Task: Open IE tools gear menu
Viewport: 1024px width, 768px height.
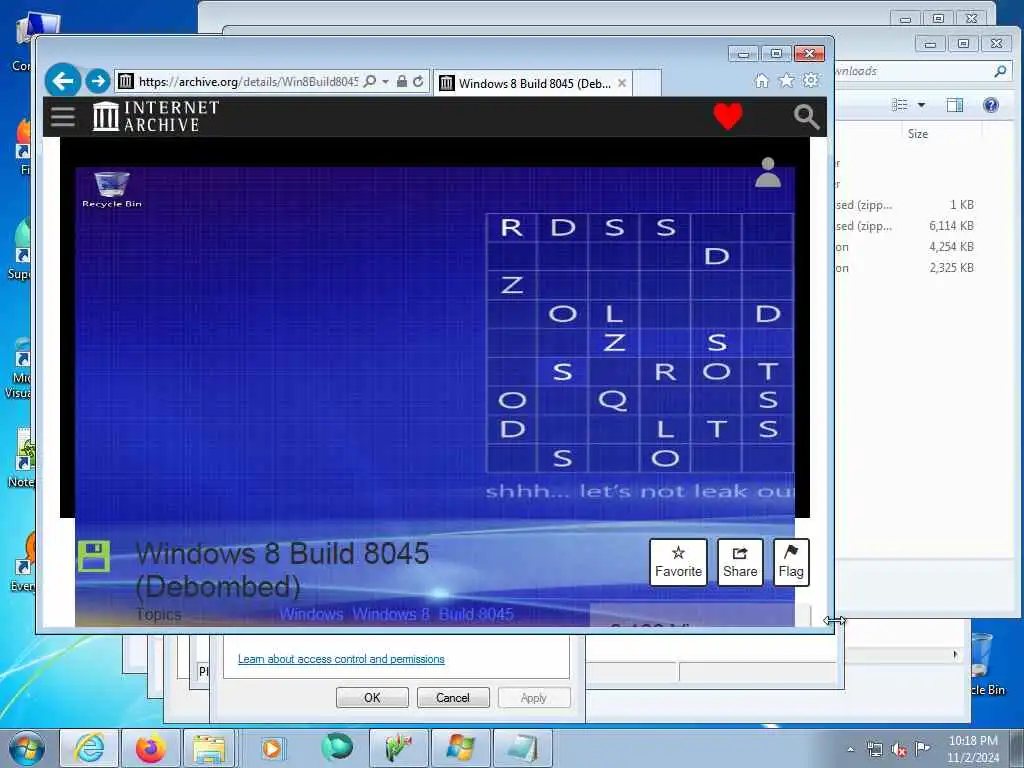Action: point(810,80)
